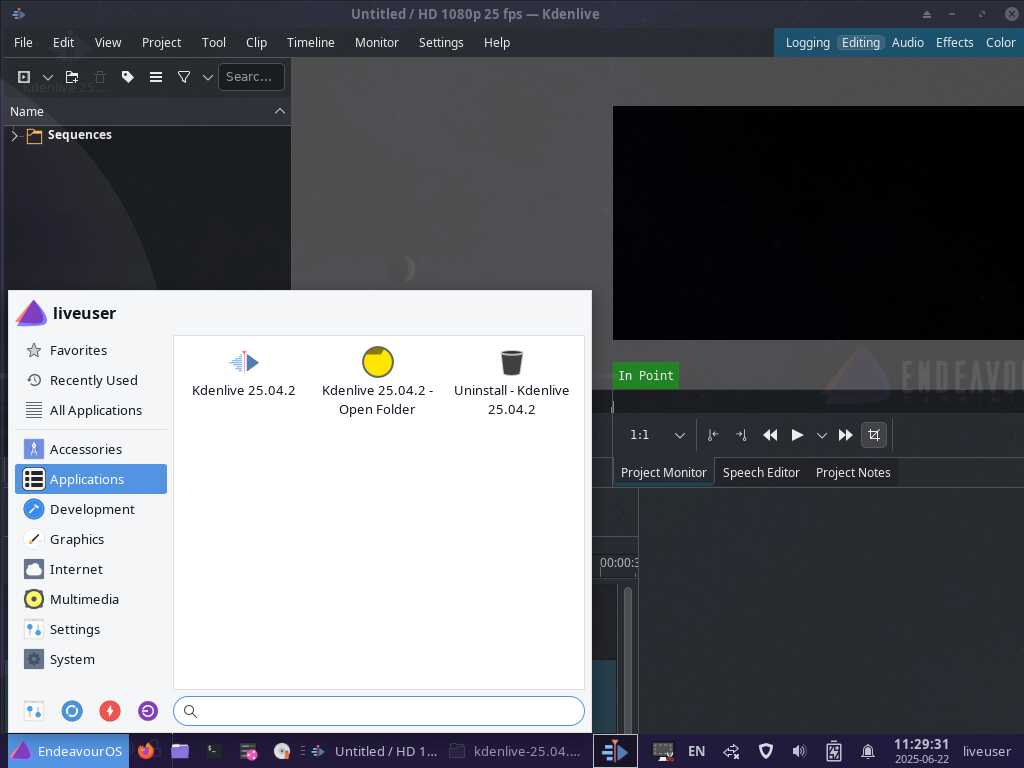The height and width of the screenshot is (768, 1024).
Task: Click the tag icon in bin toolbar
Action: 127,77
